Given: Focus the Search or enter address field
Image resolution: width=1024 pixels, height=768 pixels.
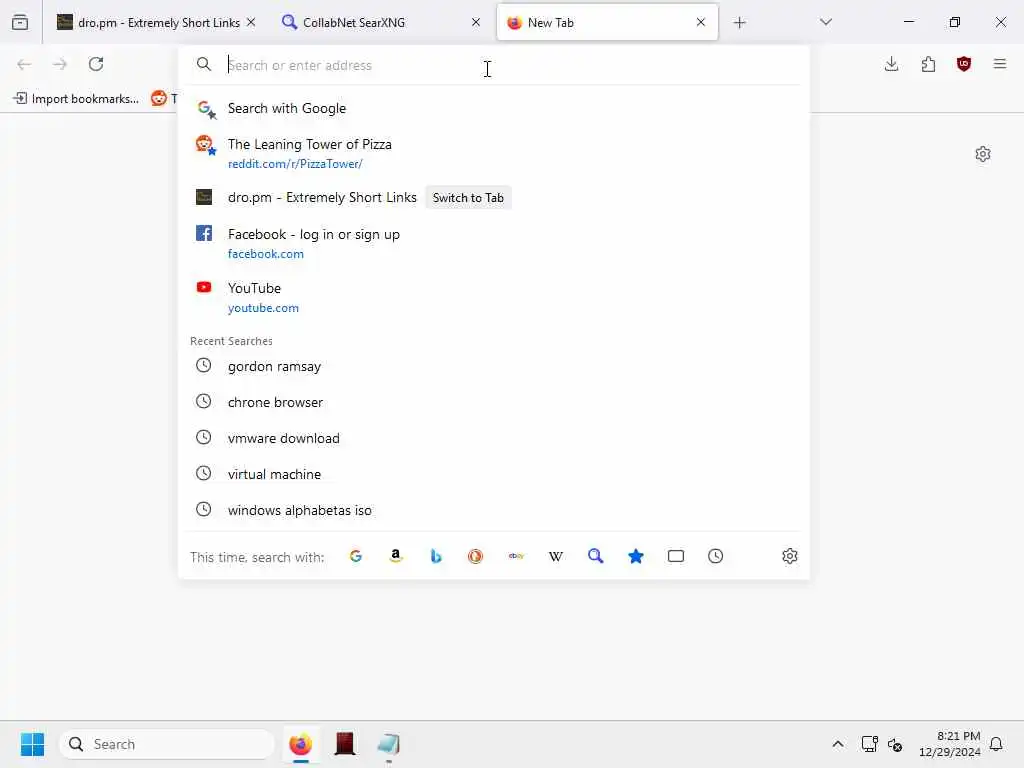Looking at the screenshot, I should pyautogui.click(x=494, y=65).
